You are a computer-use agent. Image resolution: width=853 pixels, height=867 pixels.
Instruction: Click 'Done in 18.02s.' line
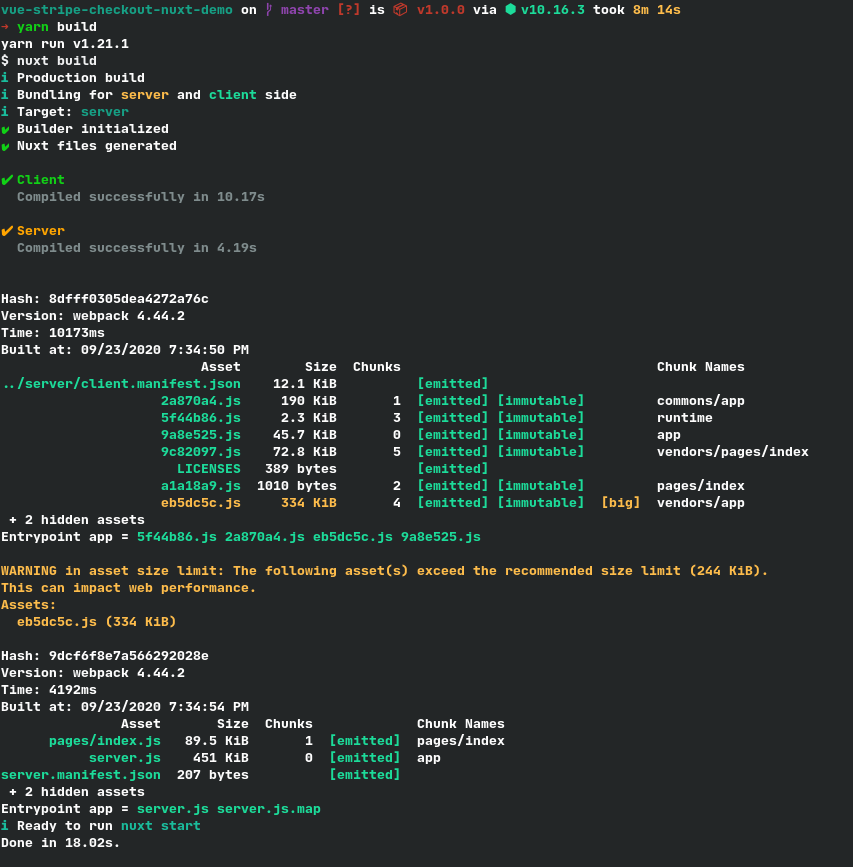tap(61, 843)
